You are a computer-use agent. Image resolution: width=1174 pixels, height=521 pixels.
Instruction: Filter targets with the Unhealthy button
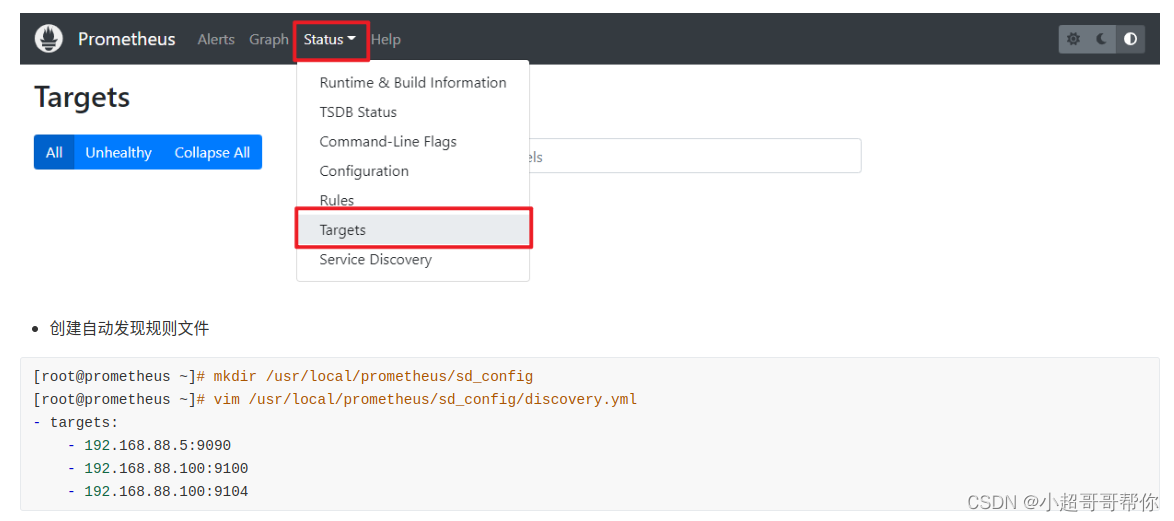[118, 152]
